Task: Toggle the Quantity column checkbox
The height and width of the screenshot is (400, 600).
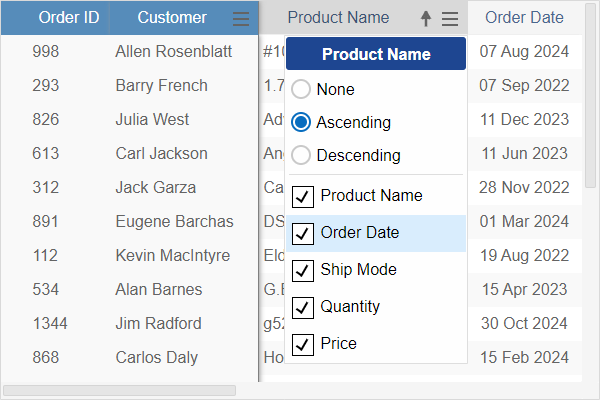Action: 303,307
